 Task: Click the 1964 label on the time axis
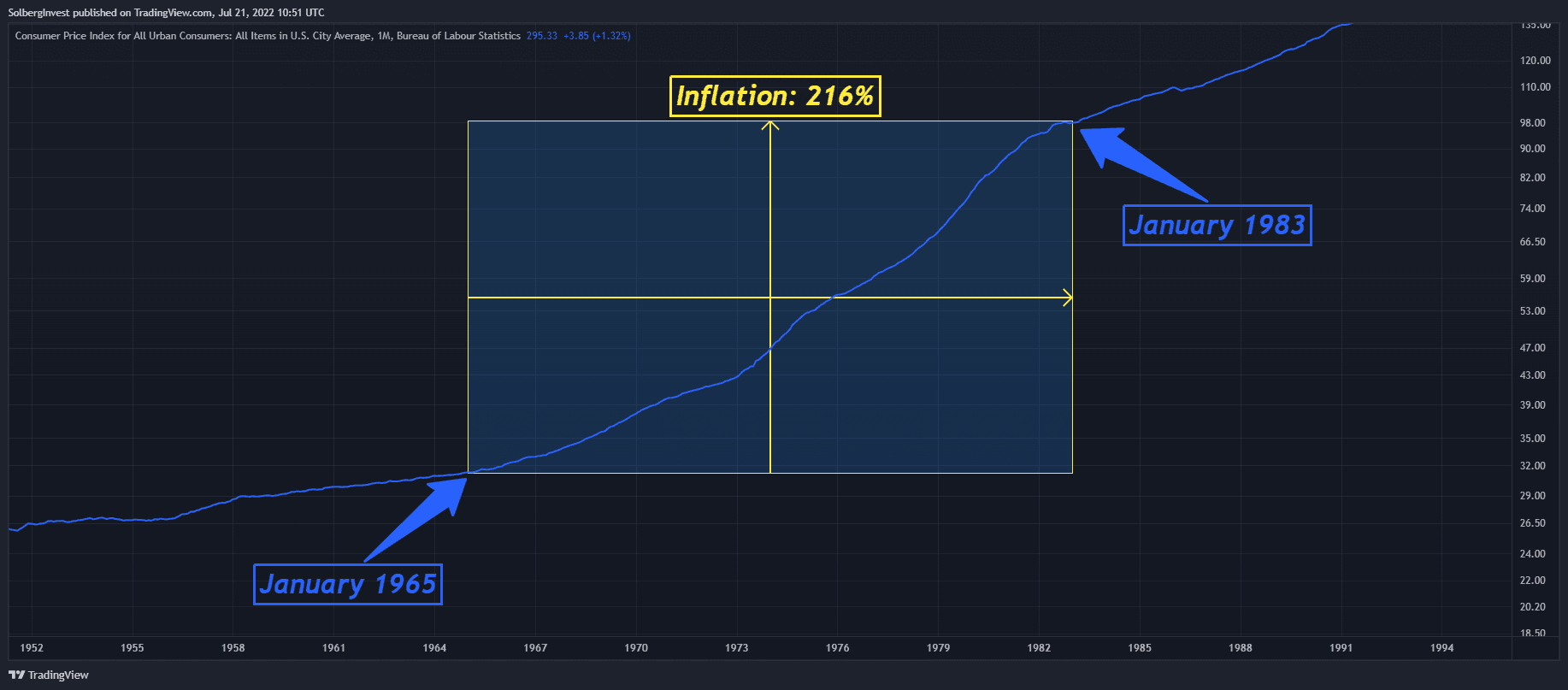click(x=434, y=648)
